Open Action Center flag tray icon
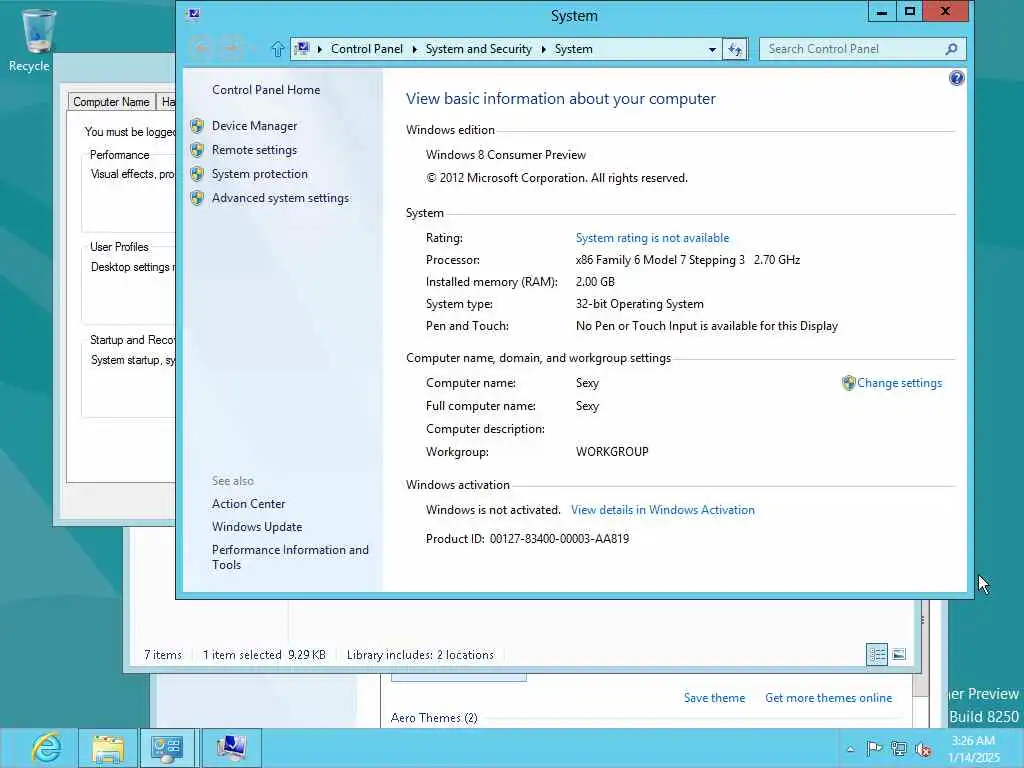The image size is (1024, 768). coord(874,749)
